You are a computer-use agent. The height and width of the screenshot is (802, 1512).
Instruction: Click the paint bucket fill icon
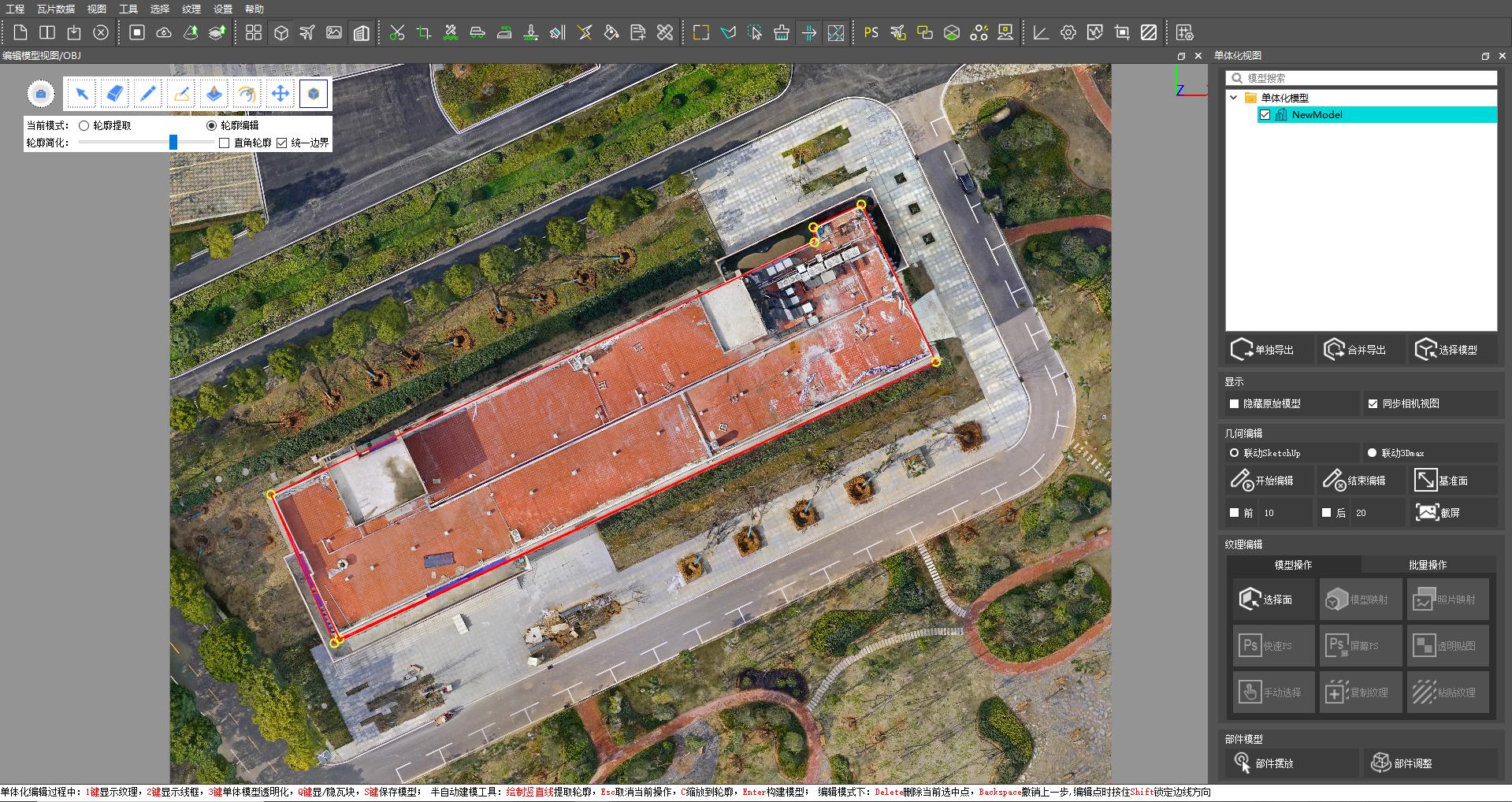611,32
